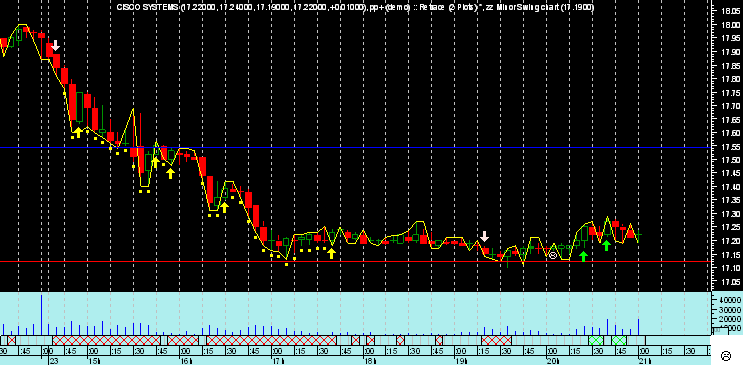The image size is (743, 365).
Task: Click the red hatched bar spanning 17h
Action: [x=272, y=340]
